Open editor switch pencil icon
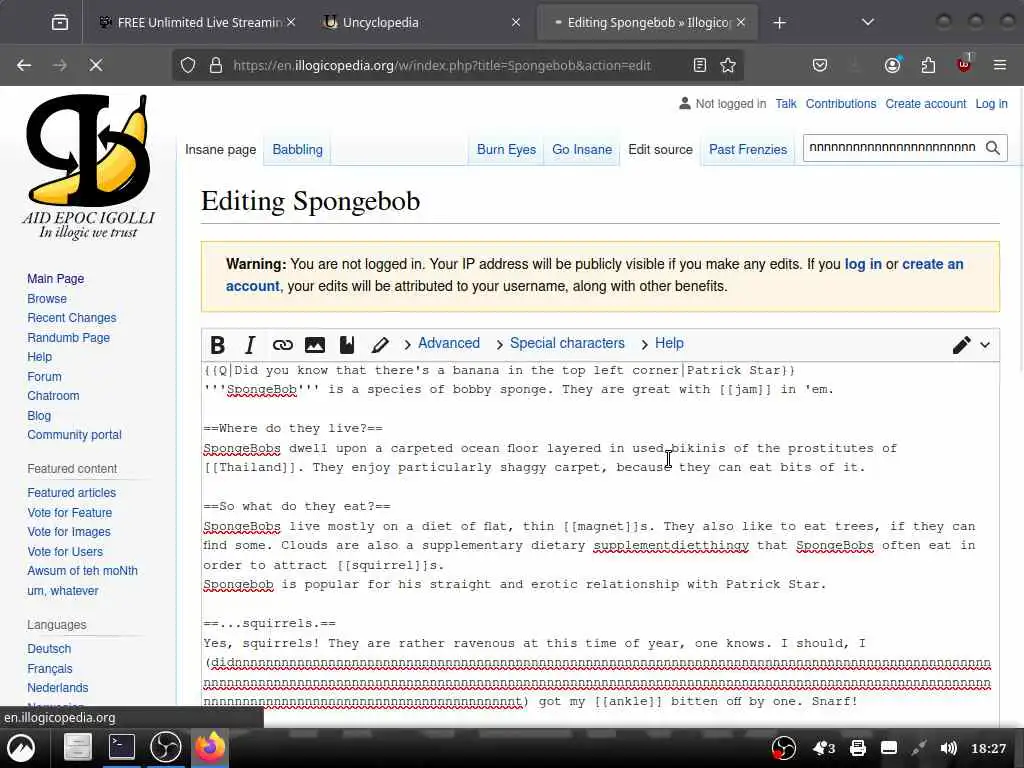The height and width of the screenshot is (768, 1024). pyautogui.click(x=961, y=344)
